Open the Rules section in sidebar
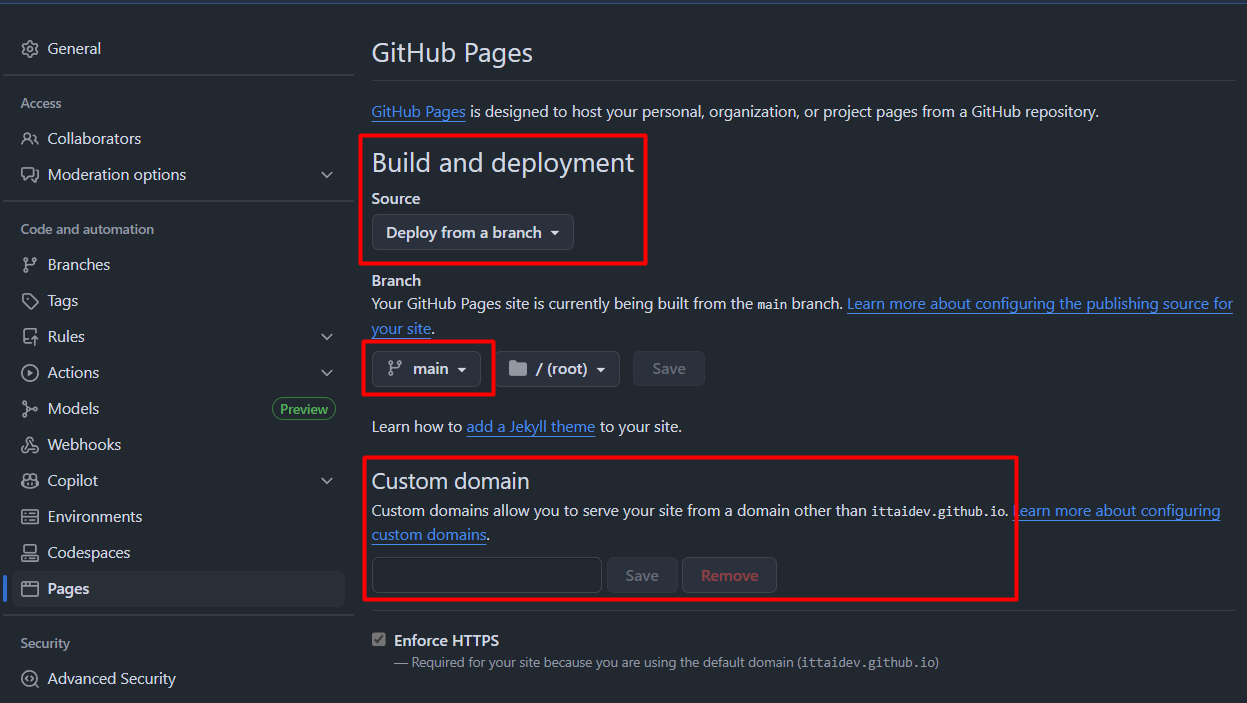 coord(30,336)
